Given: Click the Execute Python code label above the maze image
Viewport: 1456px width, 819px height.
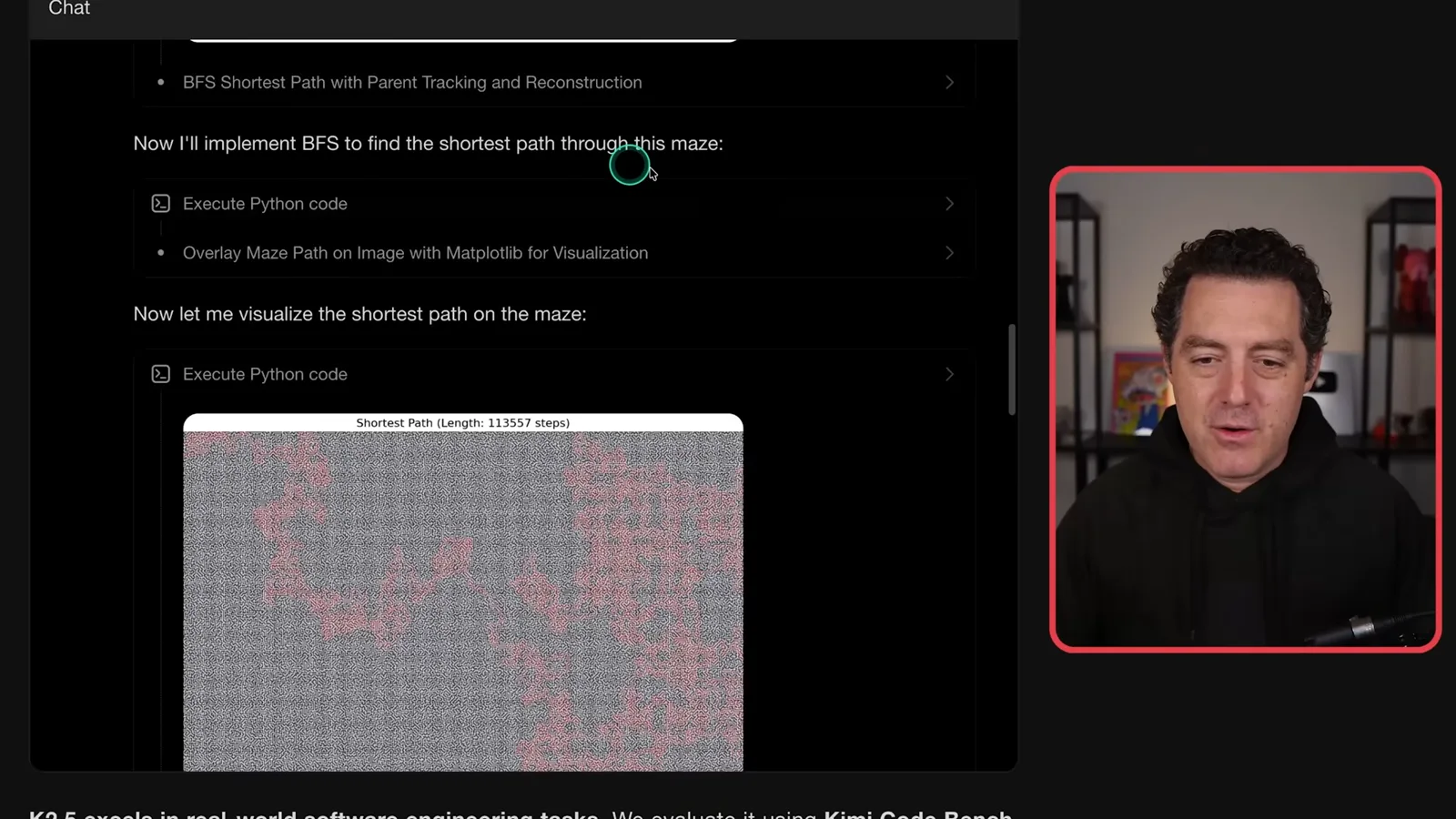Looking at the screenshot, I should coord(265,374).
